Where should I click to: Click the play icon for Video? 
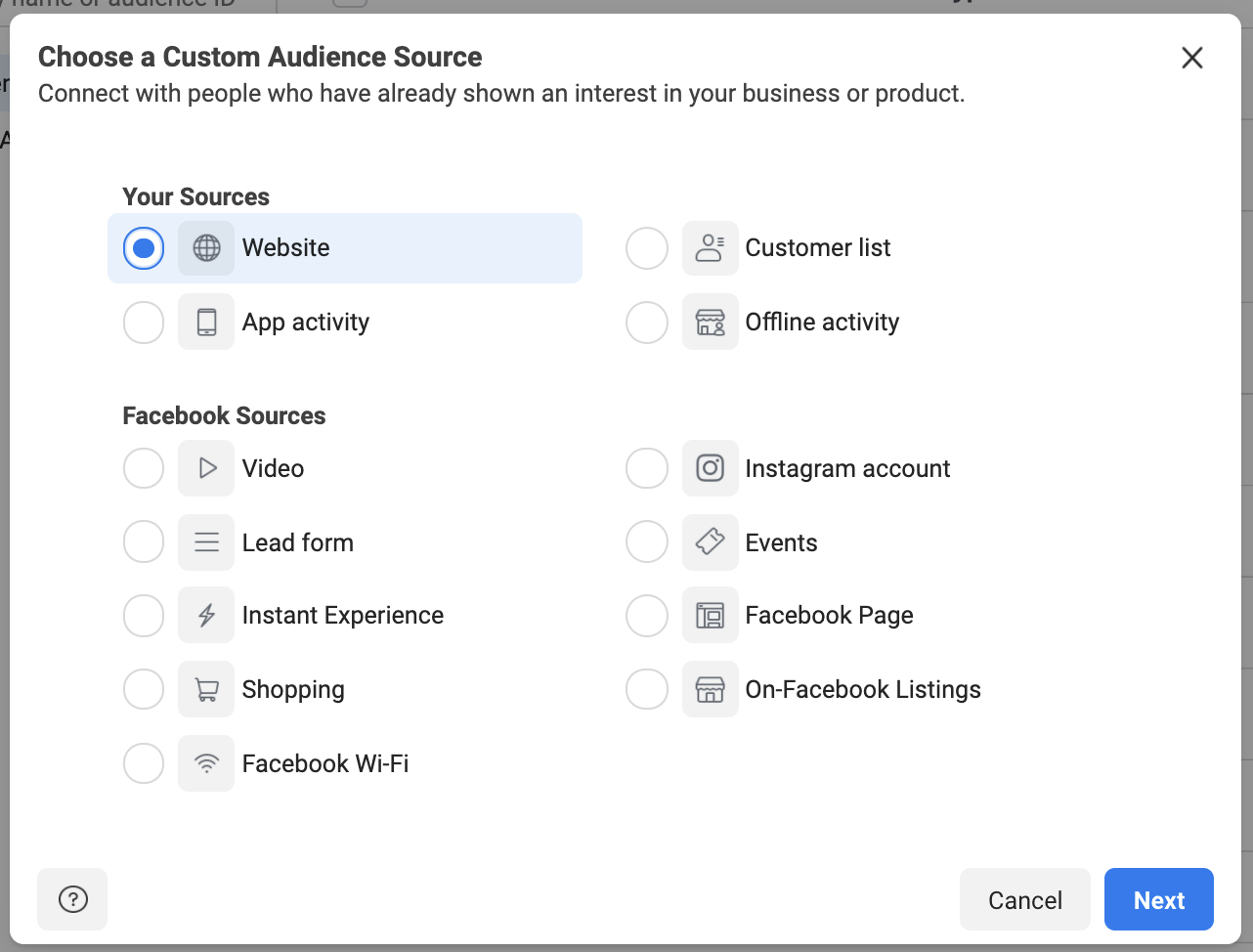(x=206, y=468)
